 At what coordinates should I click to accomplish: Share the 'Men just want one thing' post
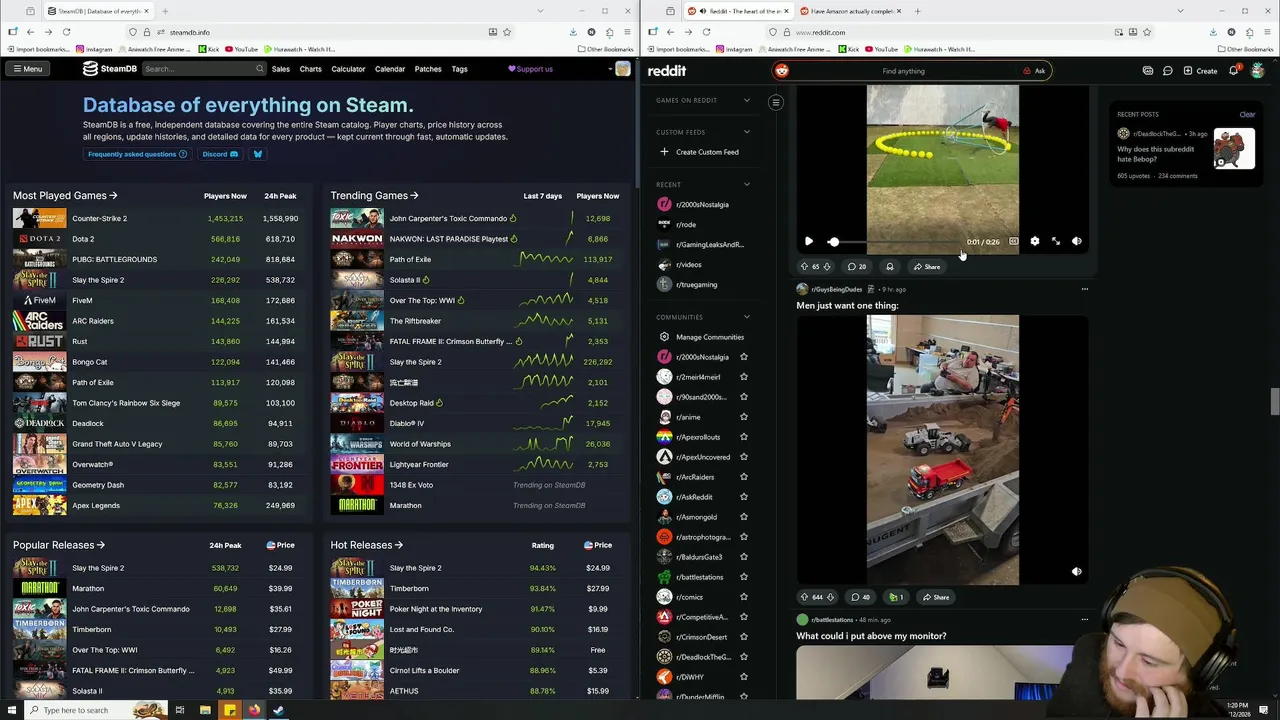936,597
